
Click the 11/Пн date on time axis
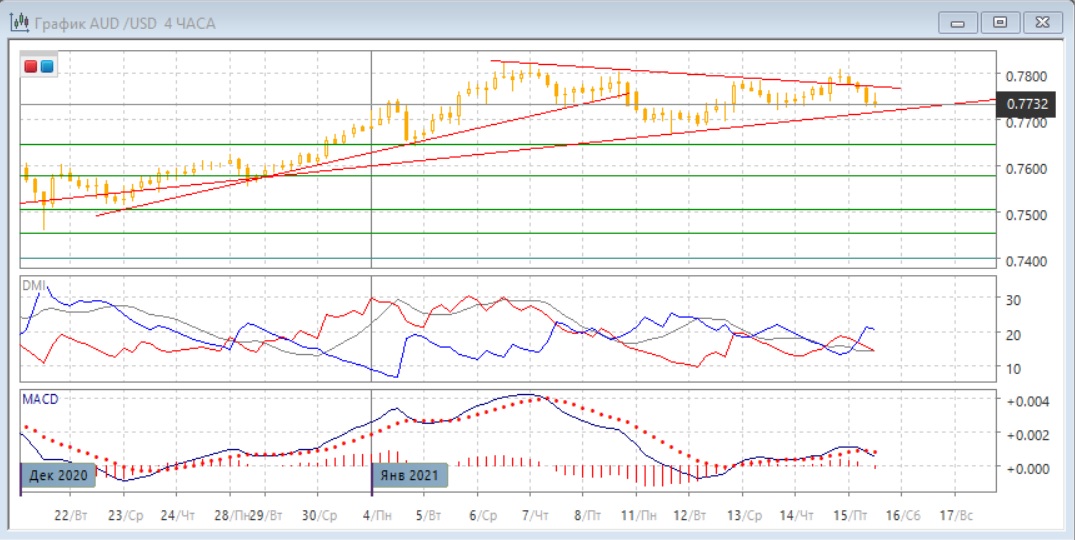point(637,515)
